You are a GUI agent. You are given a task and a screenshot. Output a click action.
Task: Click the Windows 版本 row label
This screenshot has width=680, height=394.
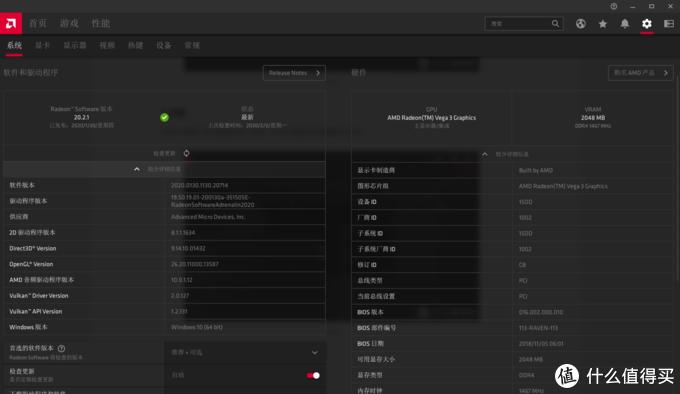point(28,327)
